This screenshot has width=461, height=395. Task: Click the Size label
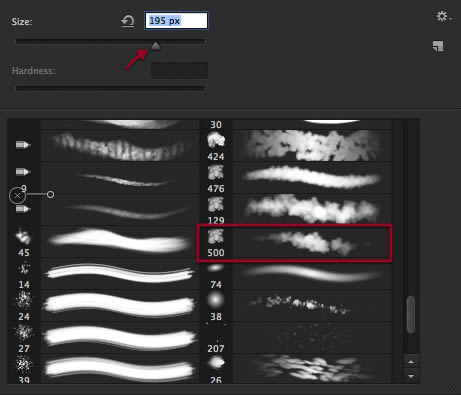[x=22, y=22]
